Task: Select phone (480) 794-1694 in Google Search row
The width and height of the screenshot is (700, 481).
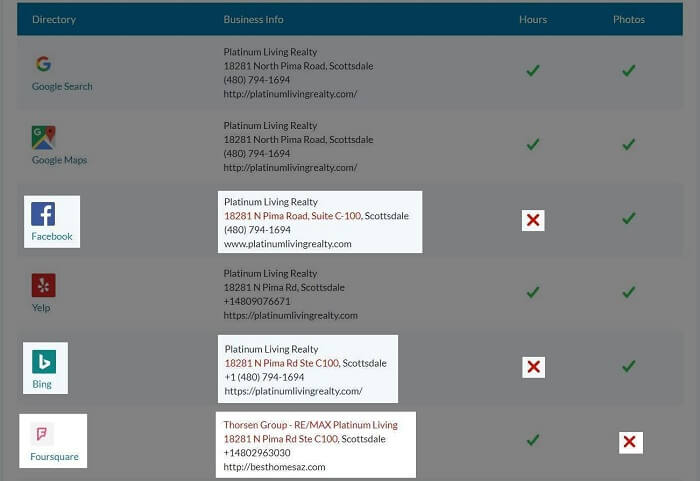Action: point(257,79)
